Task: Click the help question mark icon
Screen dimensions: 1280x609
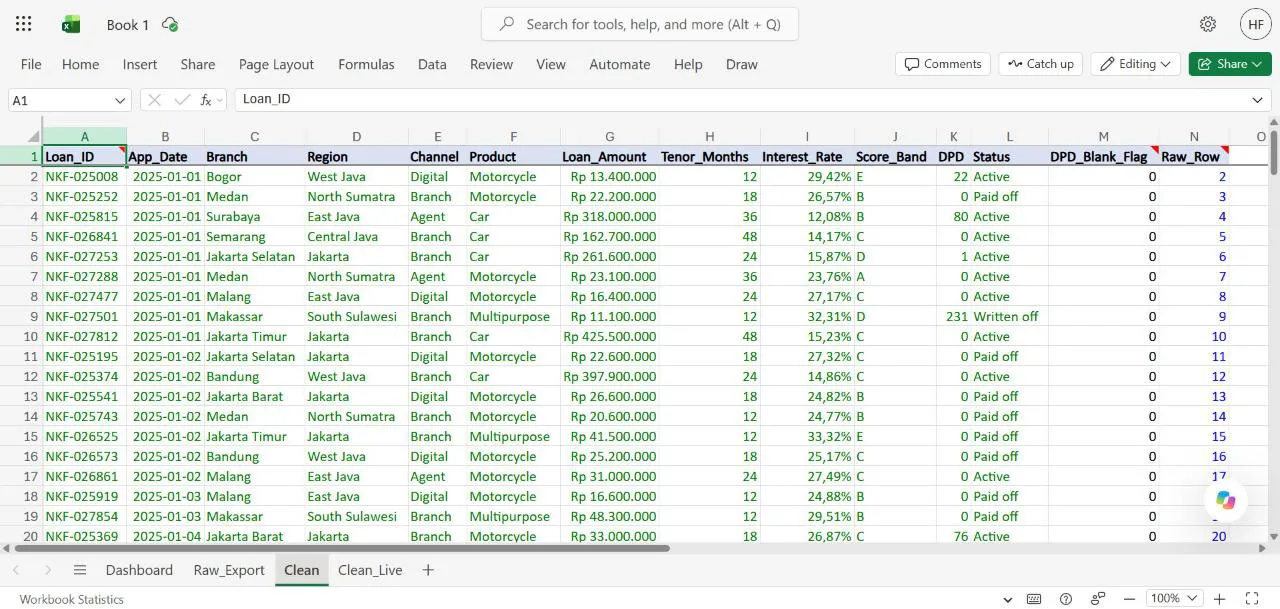Action: [x=1067, y=599]
